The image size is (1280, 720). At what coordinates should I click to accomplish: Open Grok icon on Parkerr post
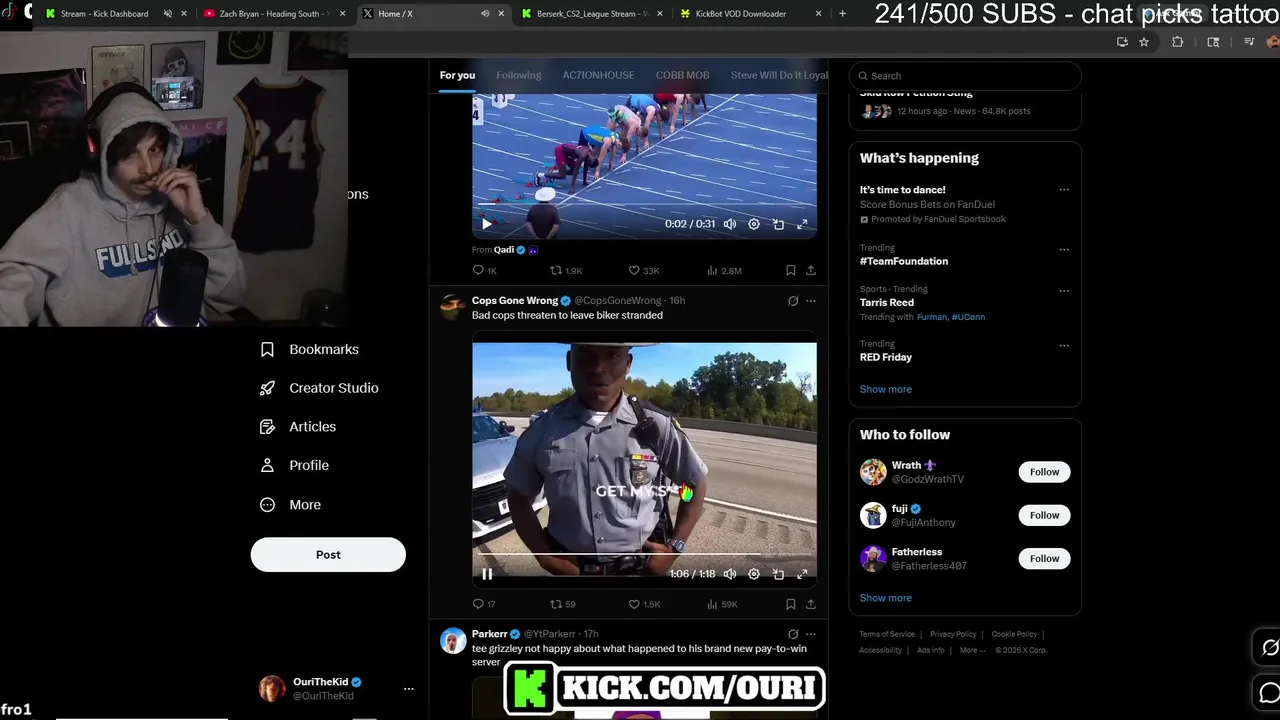pyautogui.click(x=793, y=634)
